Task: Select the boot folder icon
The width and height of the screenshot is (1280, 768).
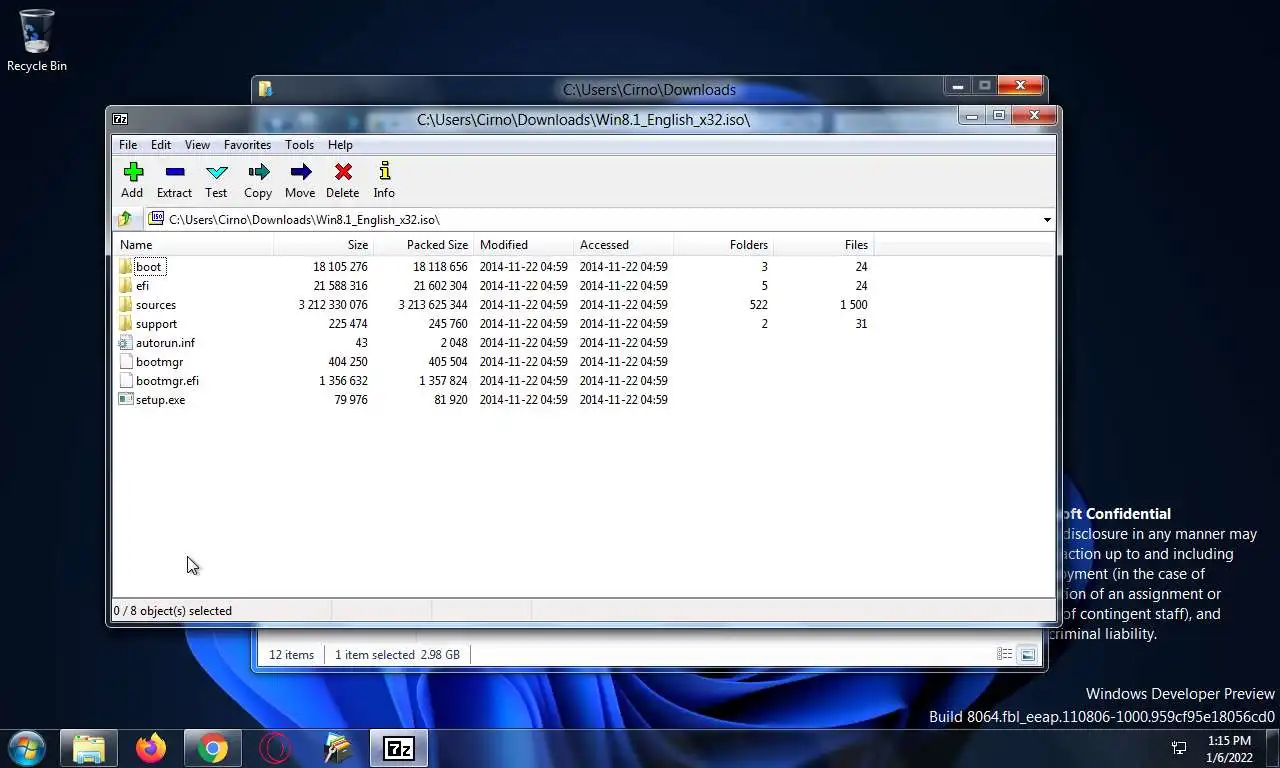Action: click(125, 266)
